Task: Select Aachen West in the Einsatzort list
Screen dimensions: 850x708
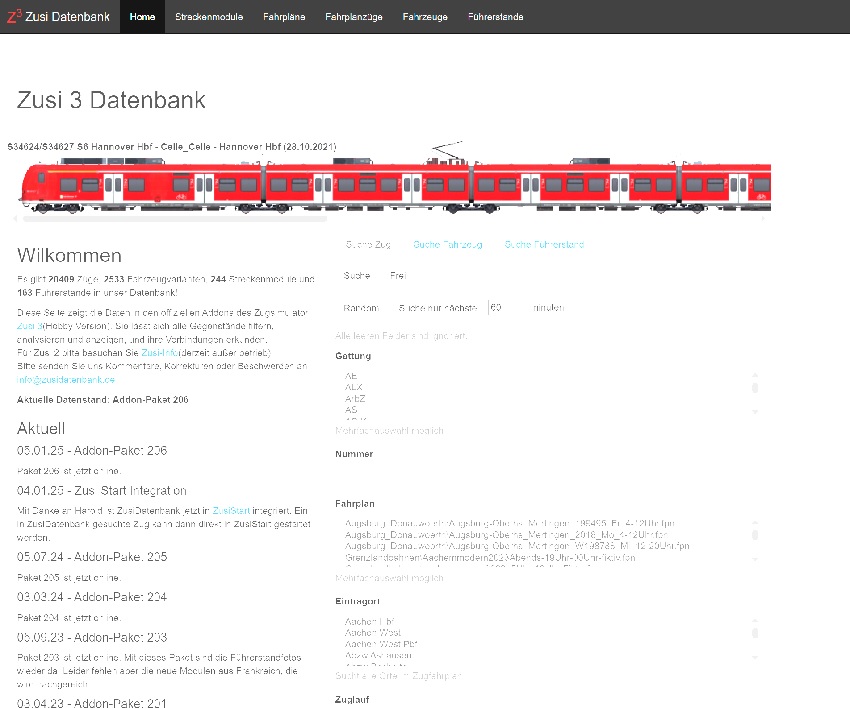Action: pos(373,633)
